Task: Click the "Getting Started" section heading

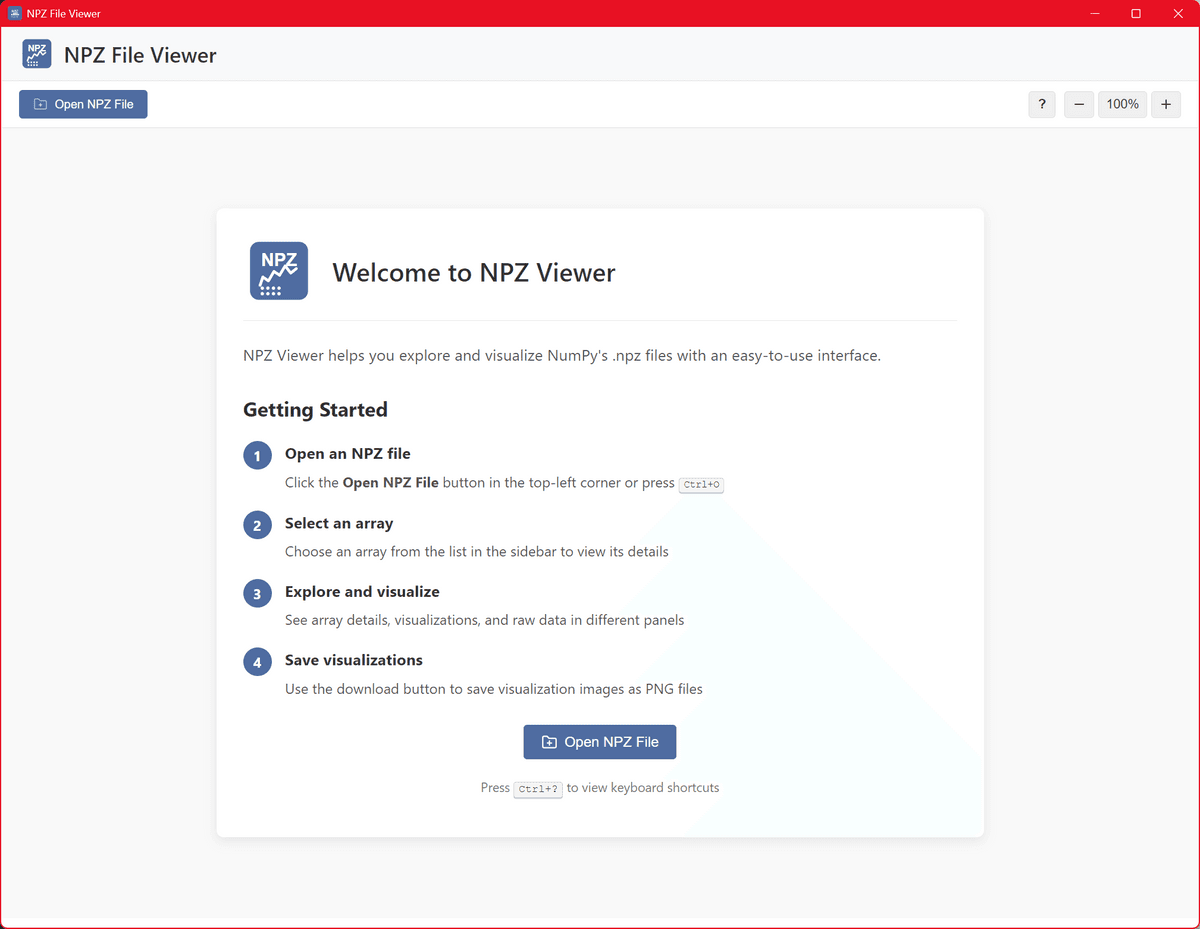Action: click(x=315, y=410)
